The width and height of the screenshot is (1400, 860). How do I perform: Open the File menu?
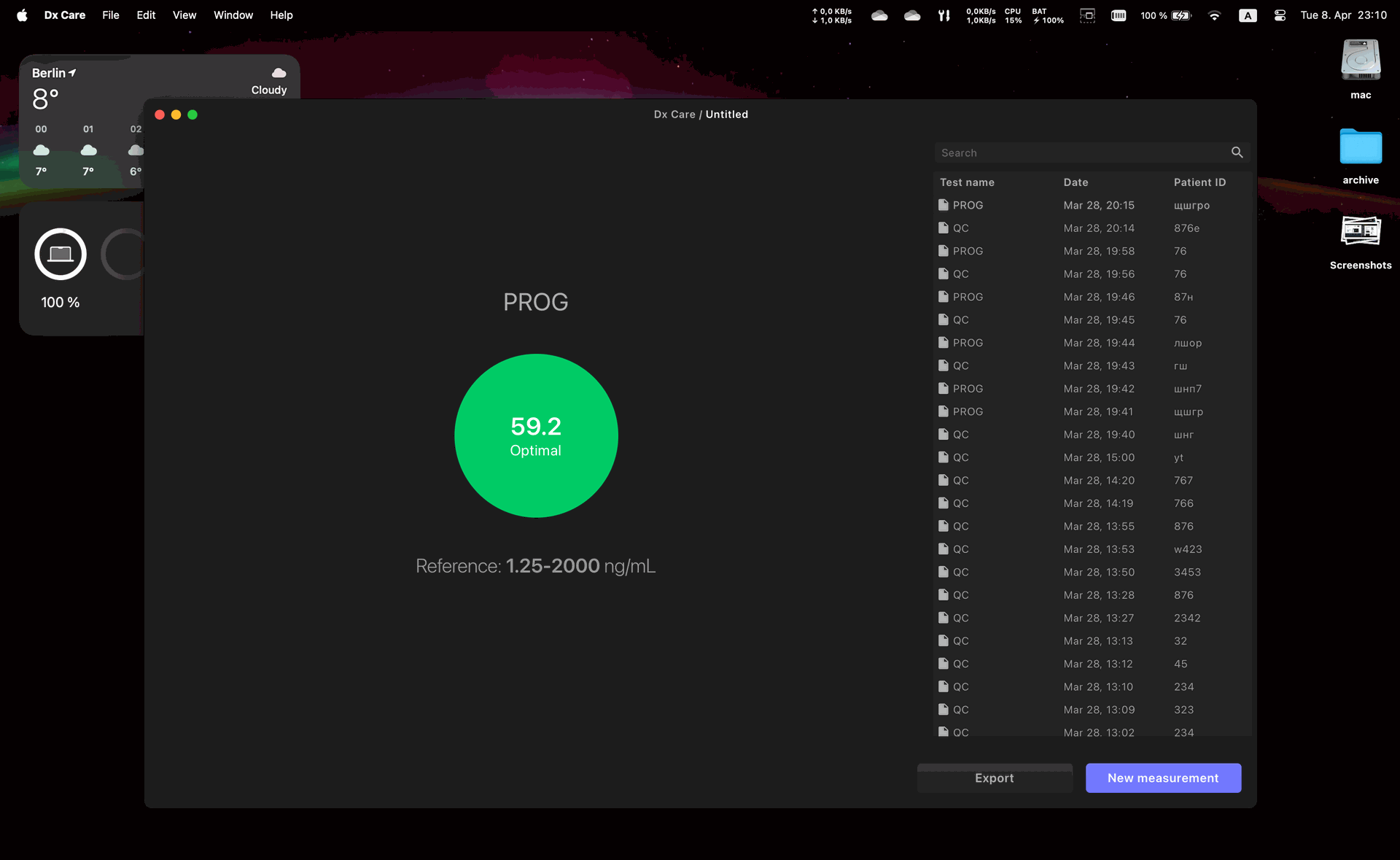tap(110, 15)
